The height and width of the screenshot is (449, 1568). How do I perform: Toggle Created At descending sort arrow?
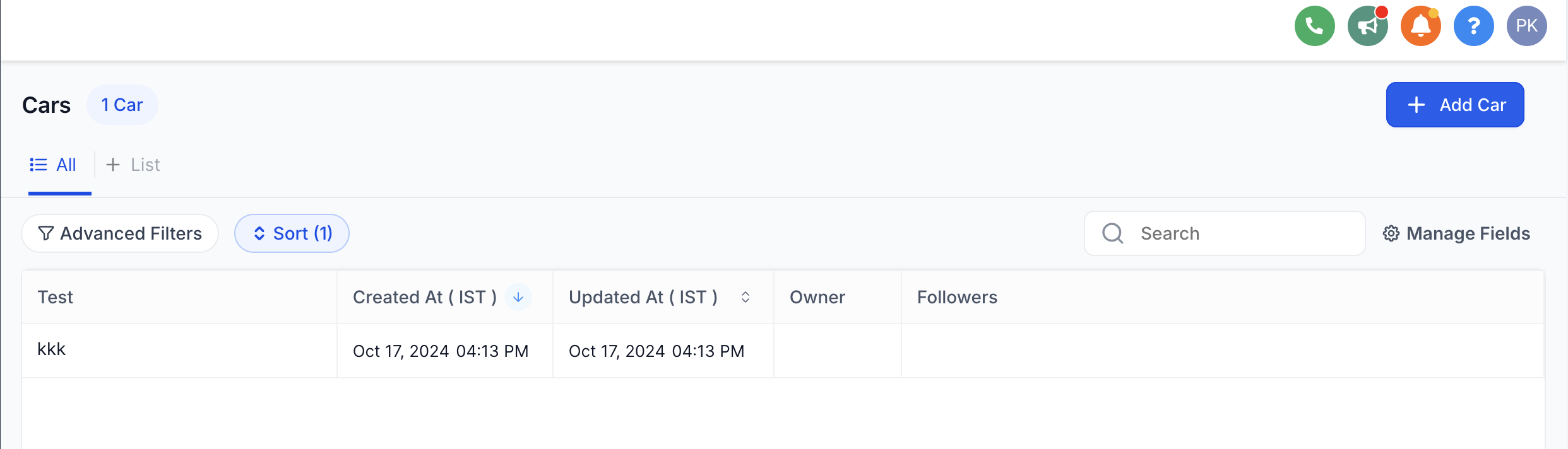click(518, 297)
